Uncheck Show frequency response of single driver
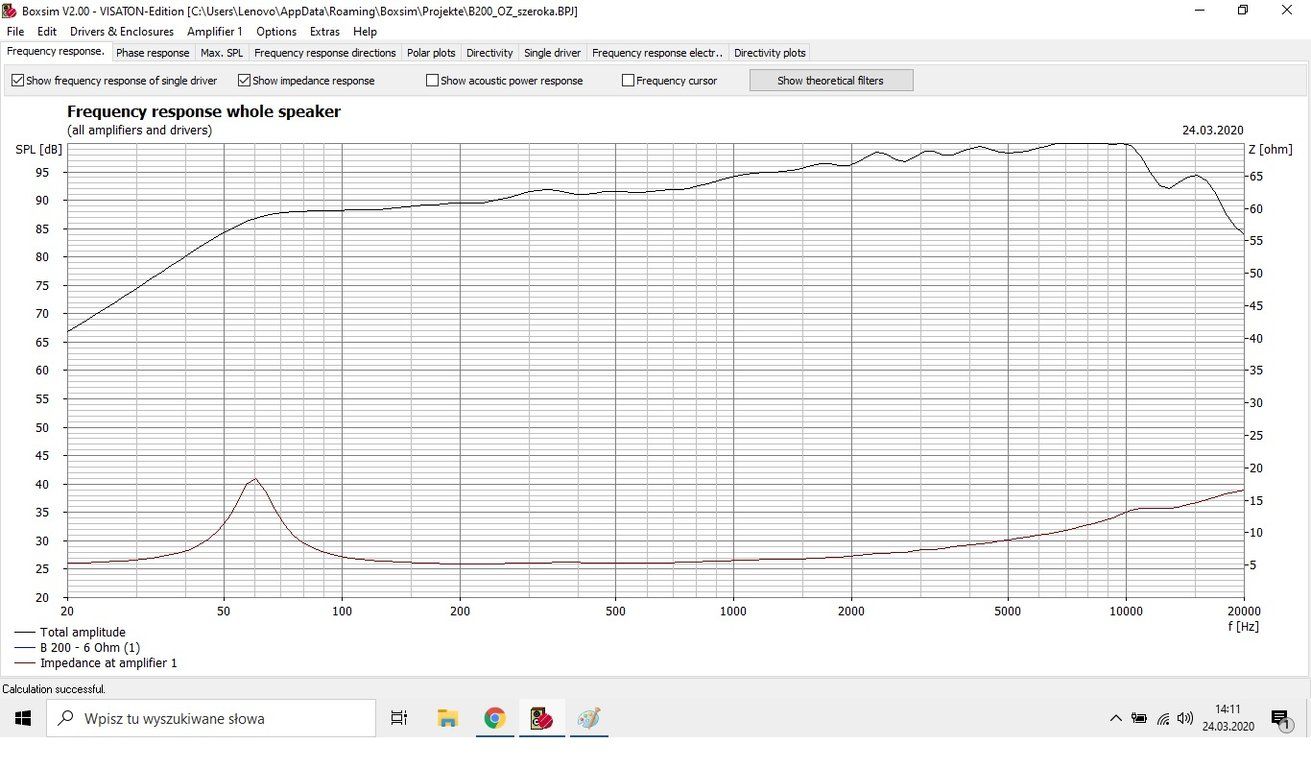This screenshot has height=768, width=1311. pyautogui.click(x=18, y=81)
